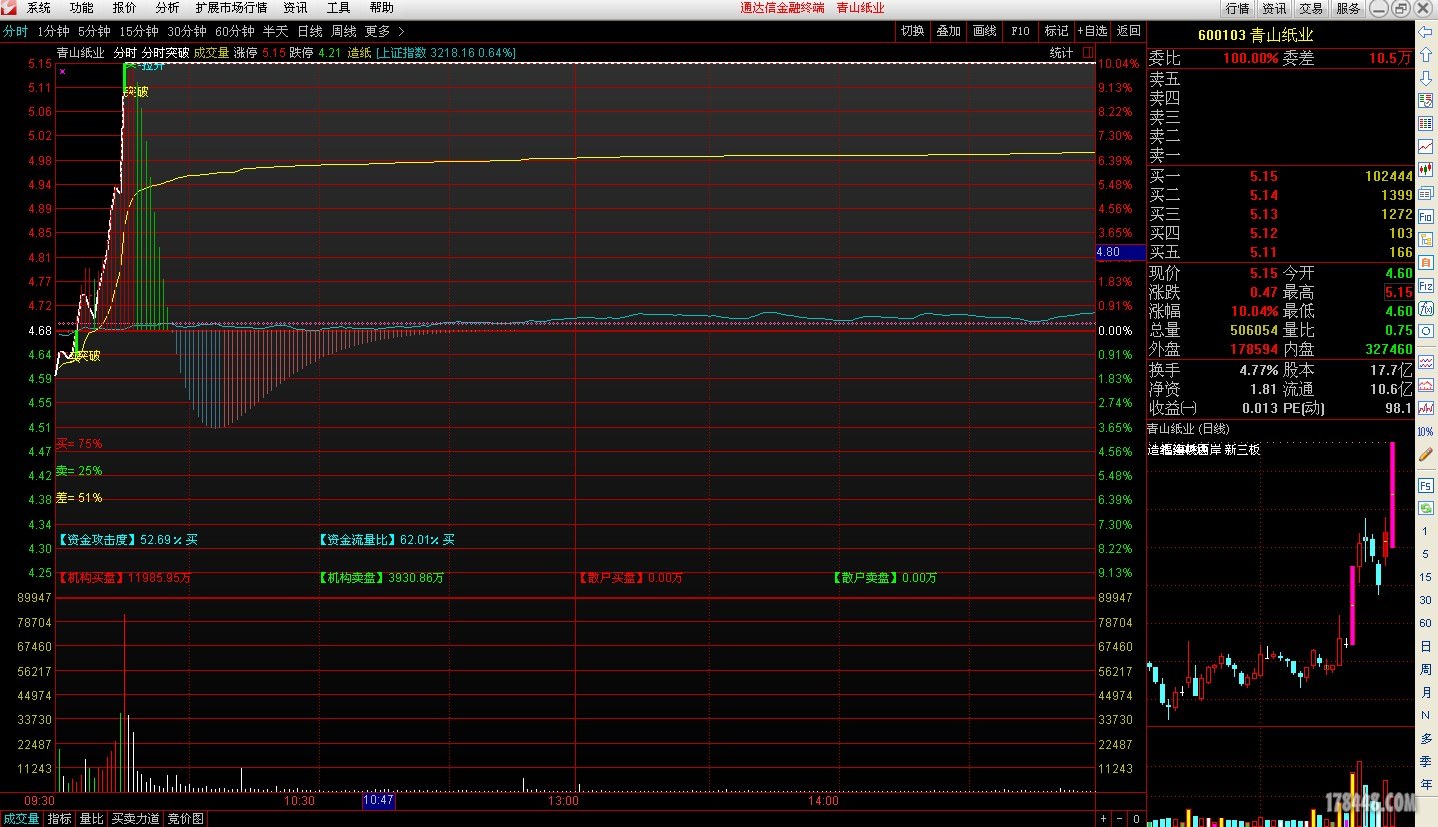Click the candlestick chart icon in sidebar

1426,169
